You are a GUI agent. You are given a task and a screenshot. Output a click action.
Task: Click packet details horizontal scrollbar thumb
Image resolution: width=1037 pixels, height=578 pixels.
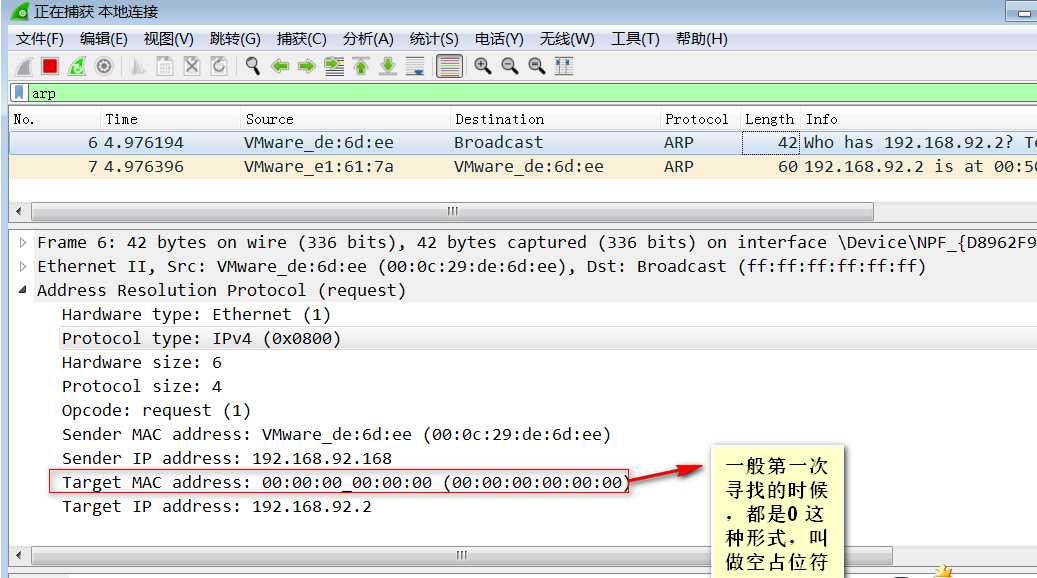(x=462, y=555)
